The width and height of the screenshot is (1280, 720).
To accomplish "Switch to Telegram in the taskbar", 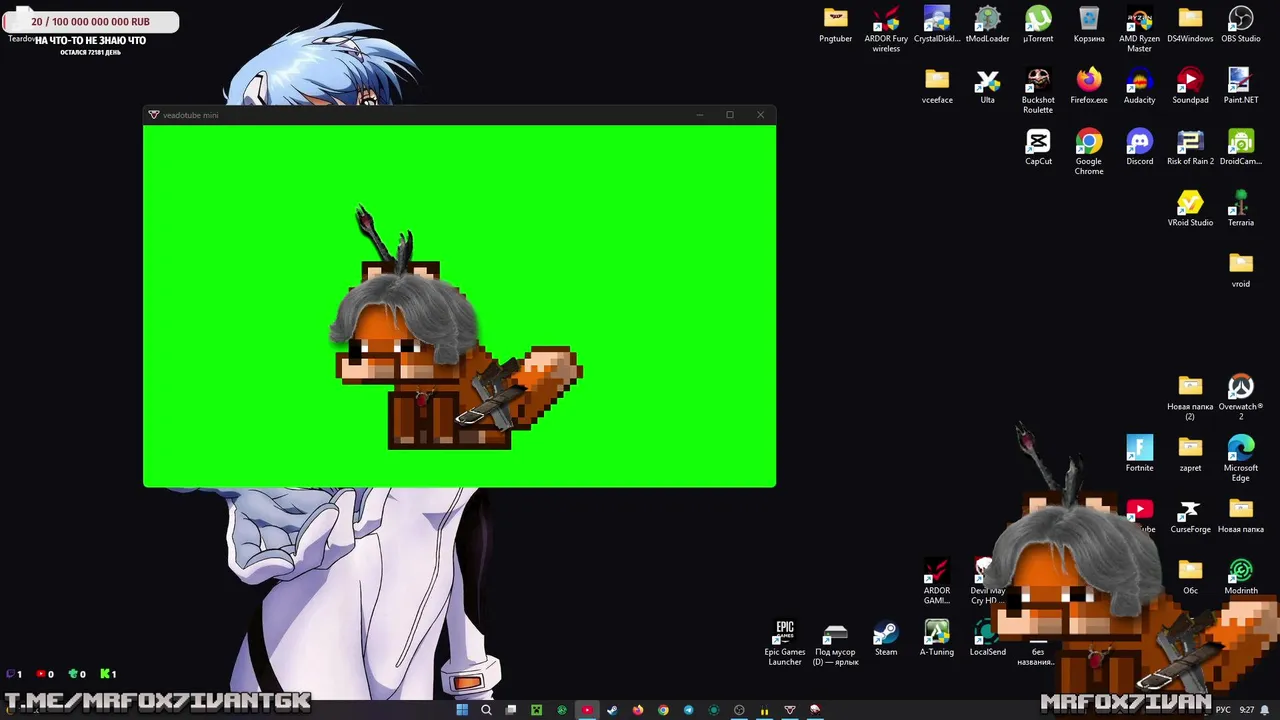I will click(x=688, y=710).
